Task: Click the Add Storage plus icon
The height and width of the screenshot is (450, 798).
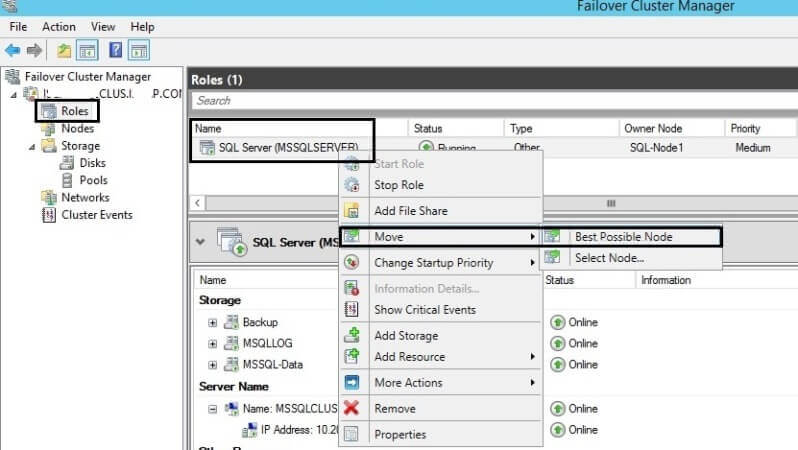Action: (x=352, y=335)
